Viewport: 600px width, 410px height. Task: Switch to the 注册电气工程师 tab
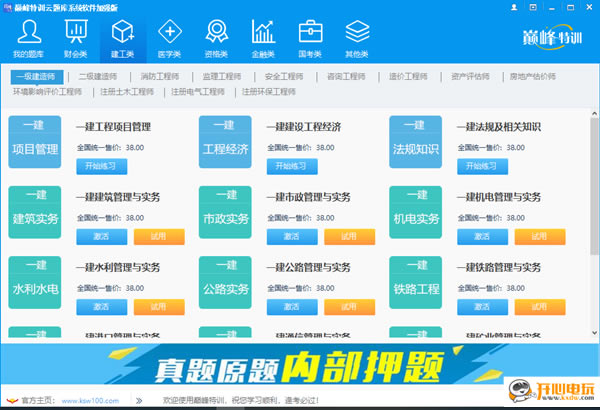(x=198, y=92)
